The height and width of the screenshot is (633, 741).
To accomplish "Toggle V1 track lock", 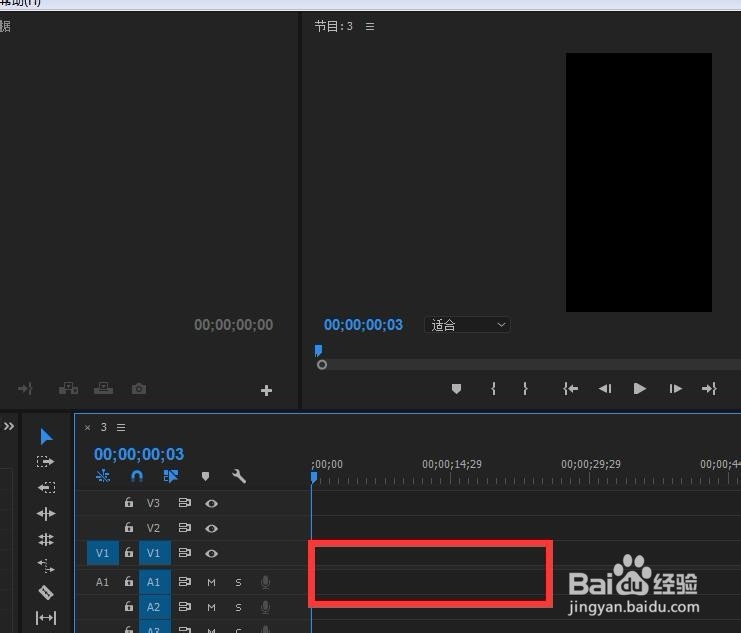I will pyautogui.click(x=129, y=552).
